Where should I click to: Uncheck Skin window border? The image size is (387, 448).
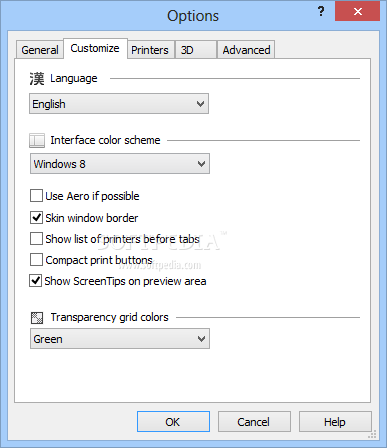pyautogui.click(x=36, y=218)
